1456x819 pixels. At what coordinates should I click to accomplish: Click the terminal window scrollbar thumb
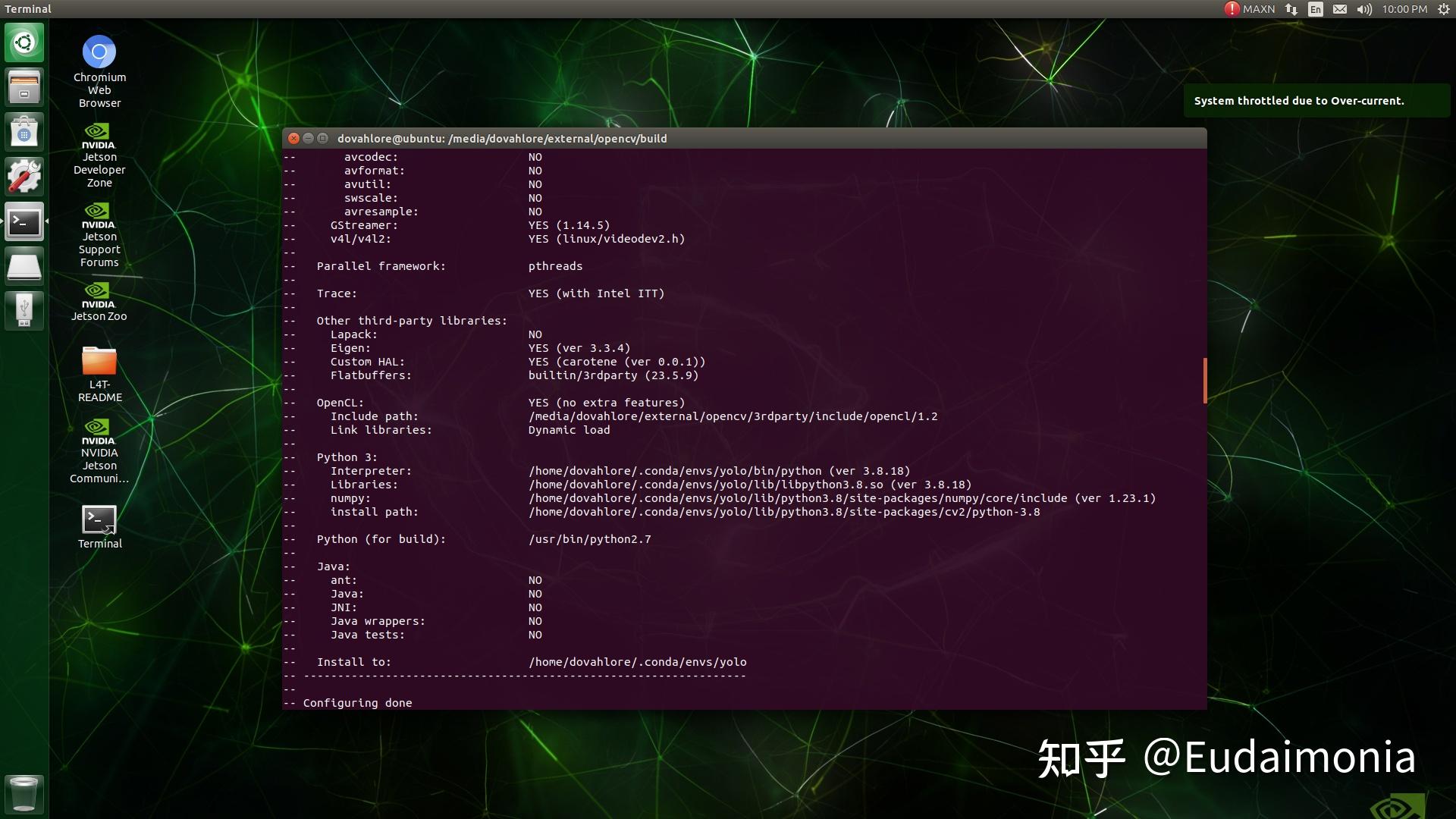click(x=1204, y=381)
